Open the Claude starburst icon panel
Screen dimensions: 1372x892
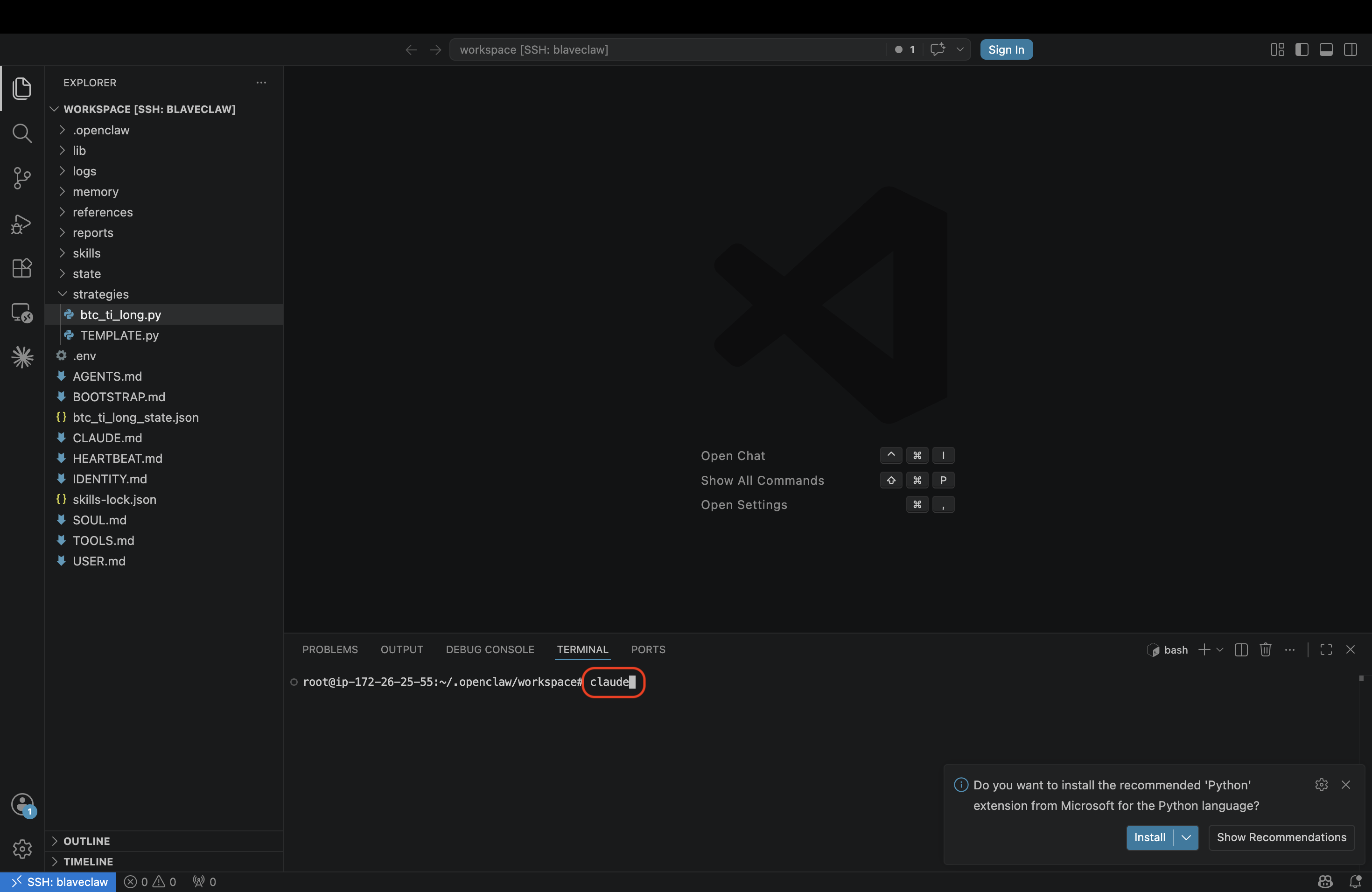tap(22, 357)
